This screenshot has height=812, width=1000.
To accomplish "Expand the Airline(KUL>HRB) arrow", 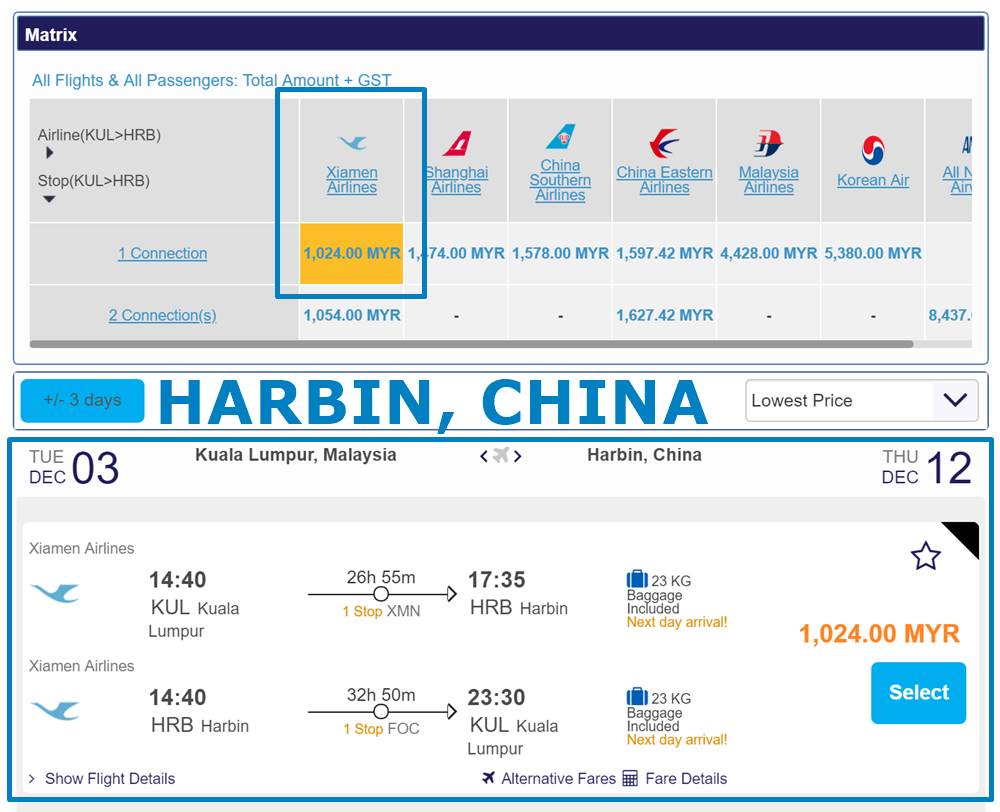I will [x=50, y=153].
